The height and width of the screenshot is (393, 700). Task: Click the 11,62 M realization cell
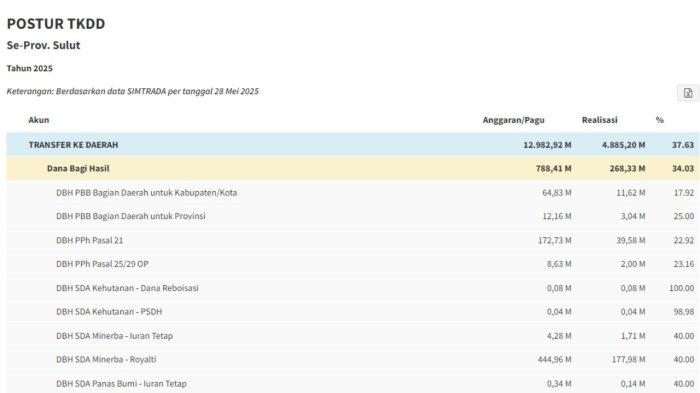click(631, 192)
